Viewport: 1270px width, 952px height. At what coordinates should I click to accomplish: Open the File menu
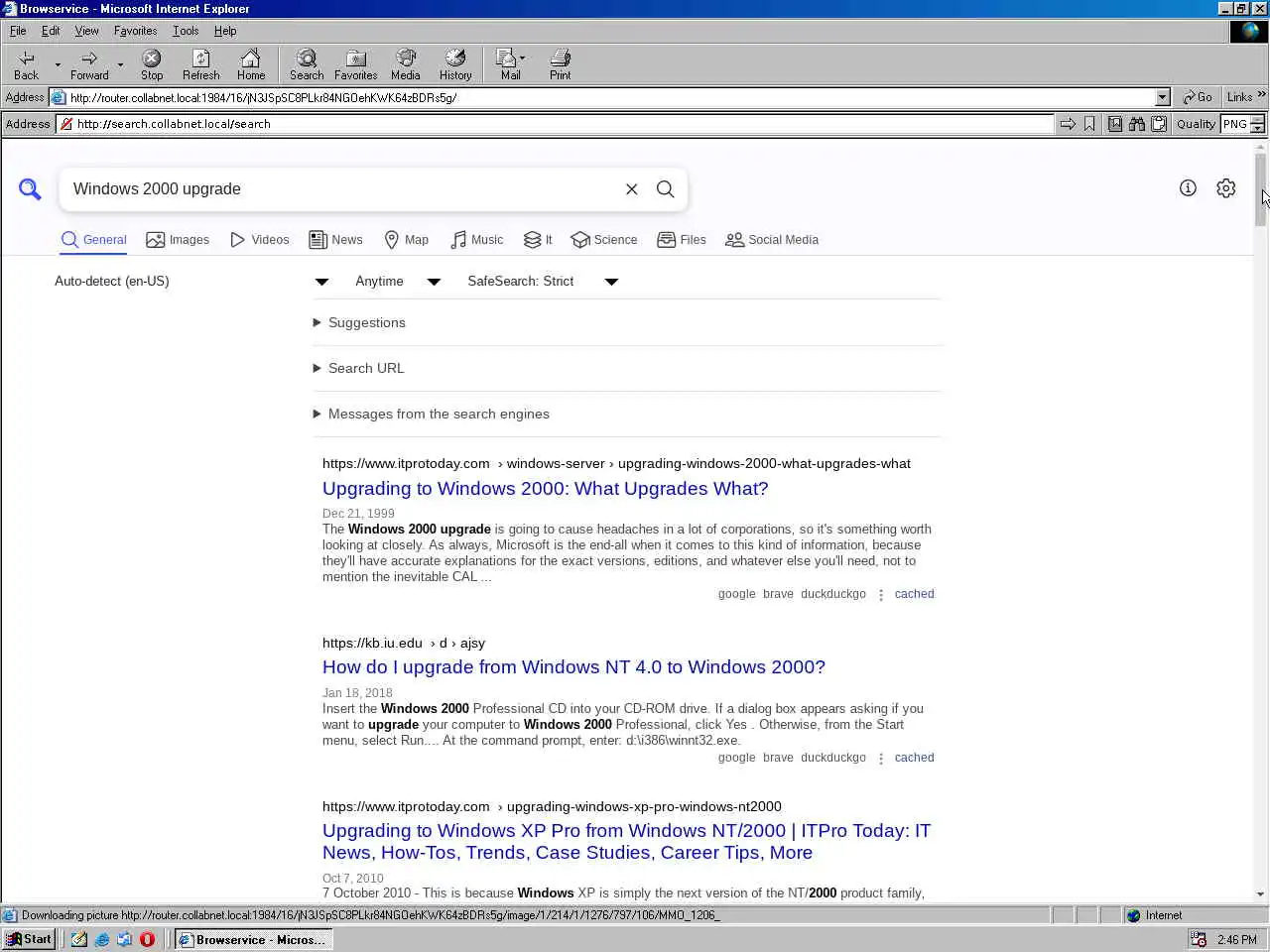[18, 31]
